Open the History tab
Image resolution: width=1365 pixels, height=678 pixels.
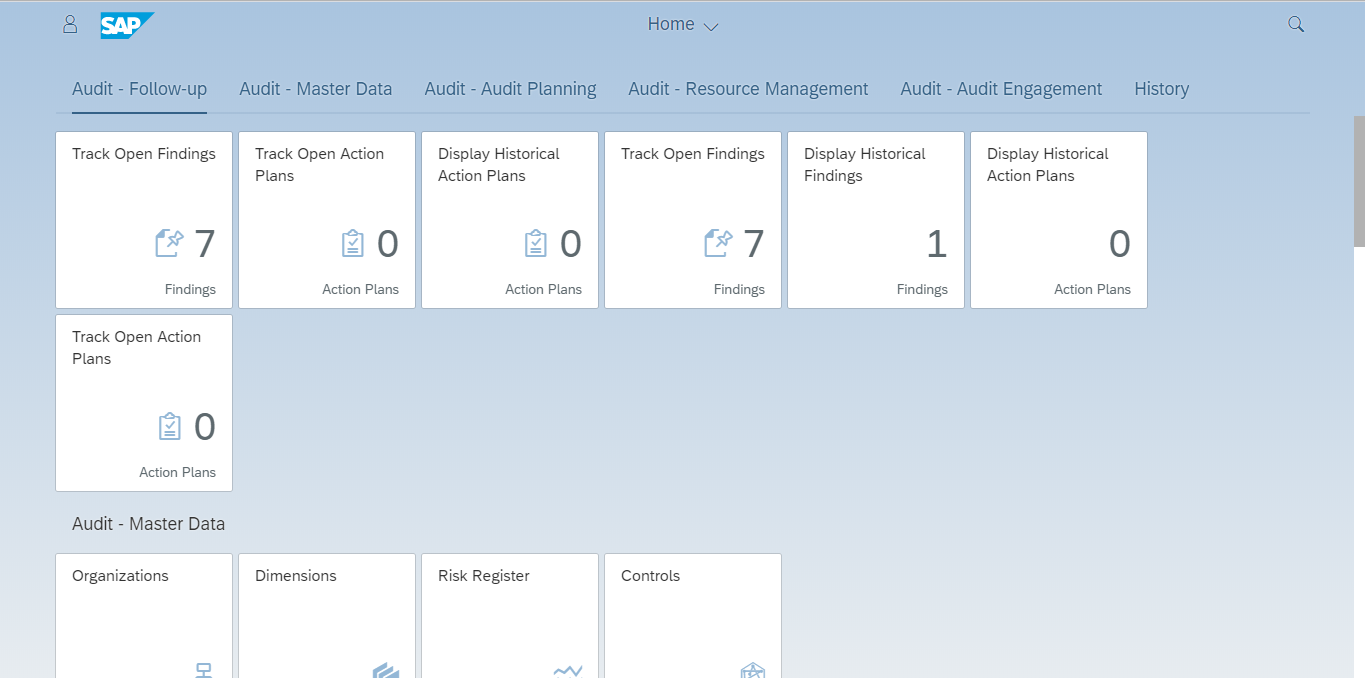1161,88
